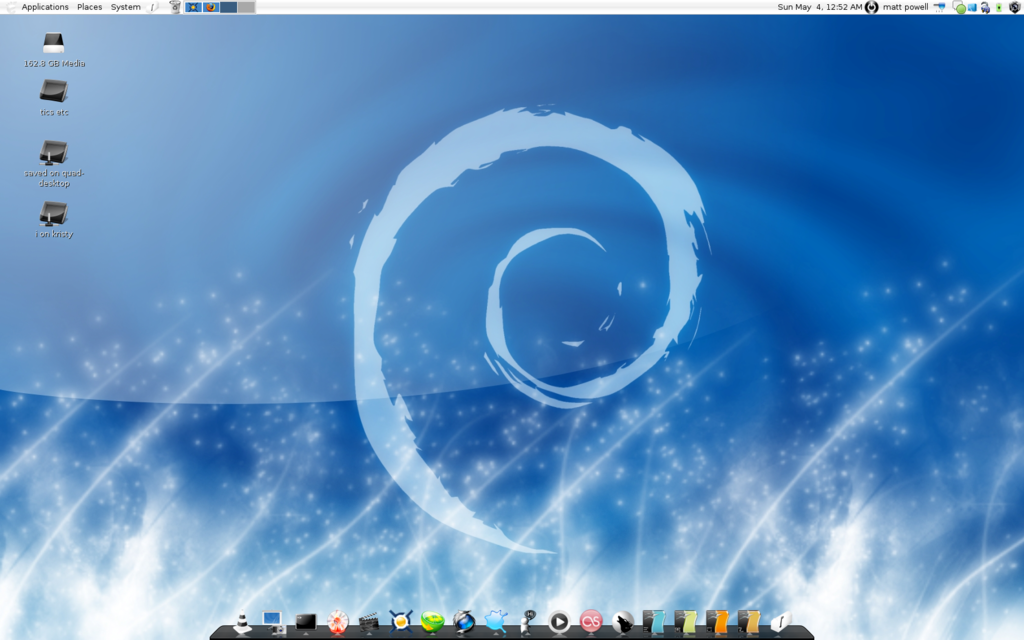Click the padlock keyring tray icon
The image size is (1024, 640).
985,8
